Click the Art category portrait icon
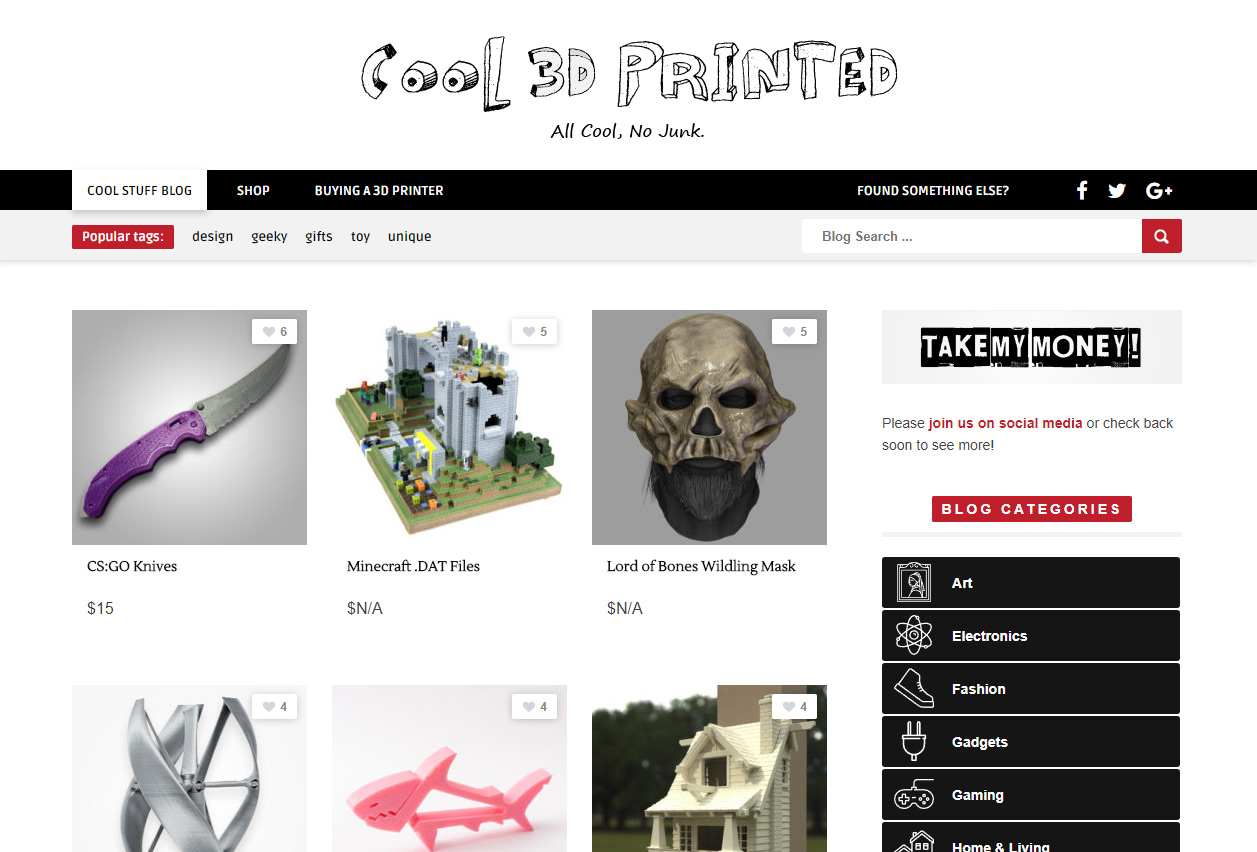 [914, 583]
